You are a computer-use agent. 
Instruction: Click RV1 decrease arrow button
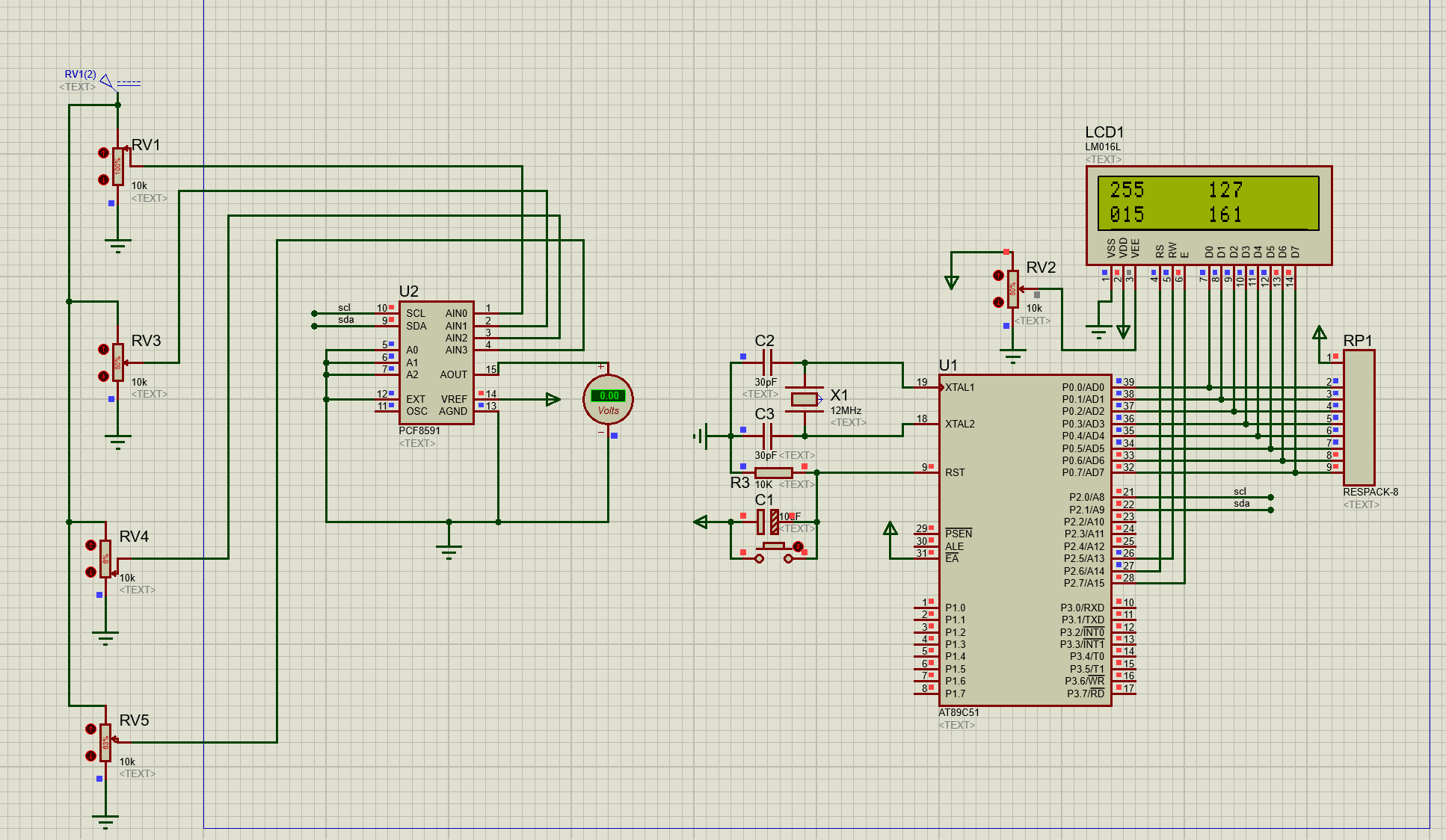[x=103, y=179]
